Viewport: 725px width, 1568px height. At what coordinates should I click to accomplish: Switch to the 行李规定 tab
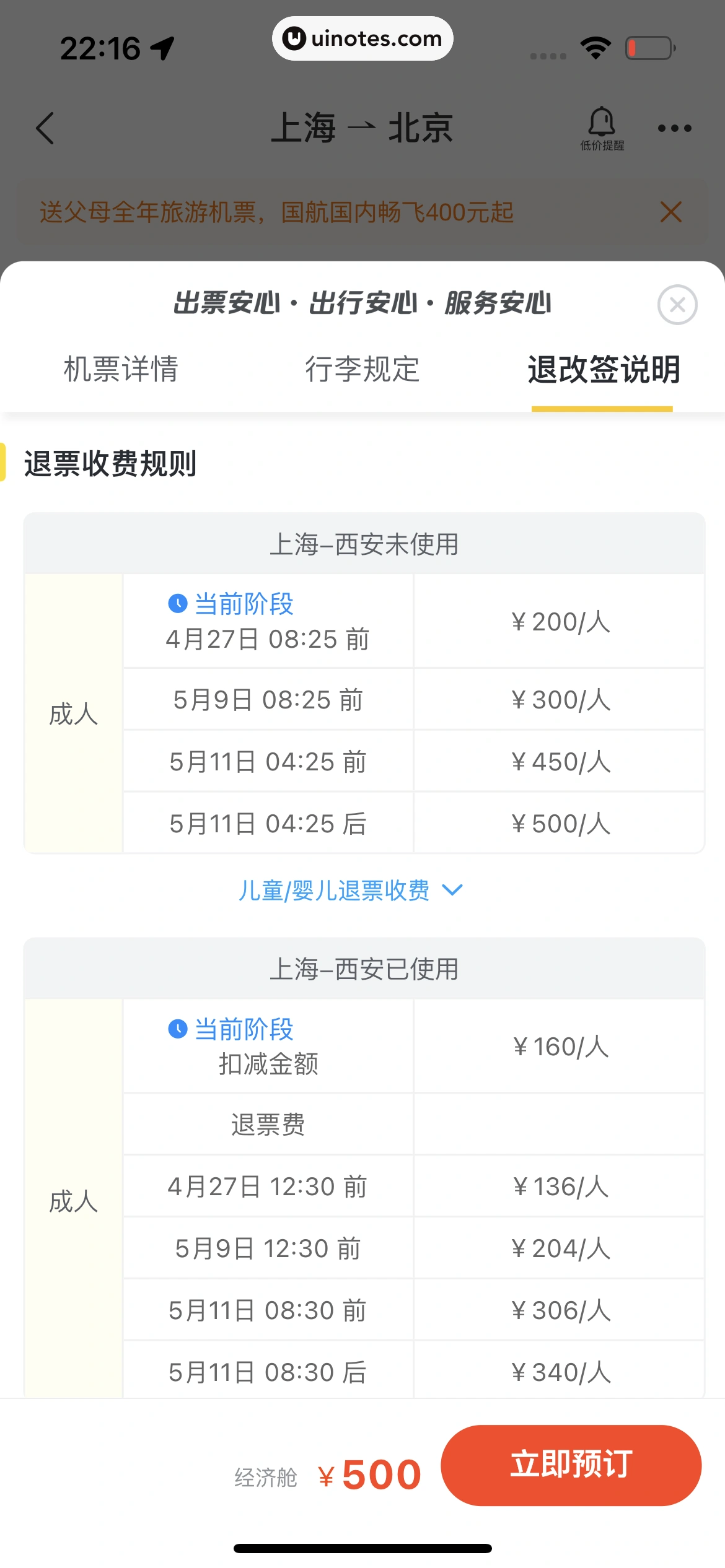[x=362, y=369]
